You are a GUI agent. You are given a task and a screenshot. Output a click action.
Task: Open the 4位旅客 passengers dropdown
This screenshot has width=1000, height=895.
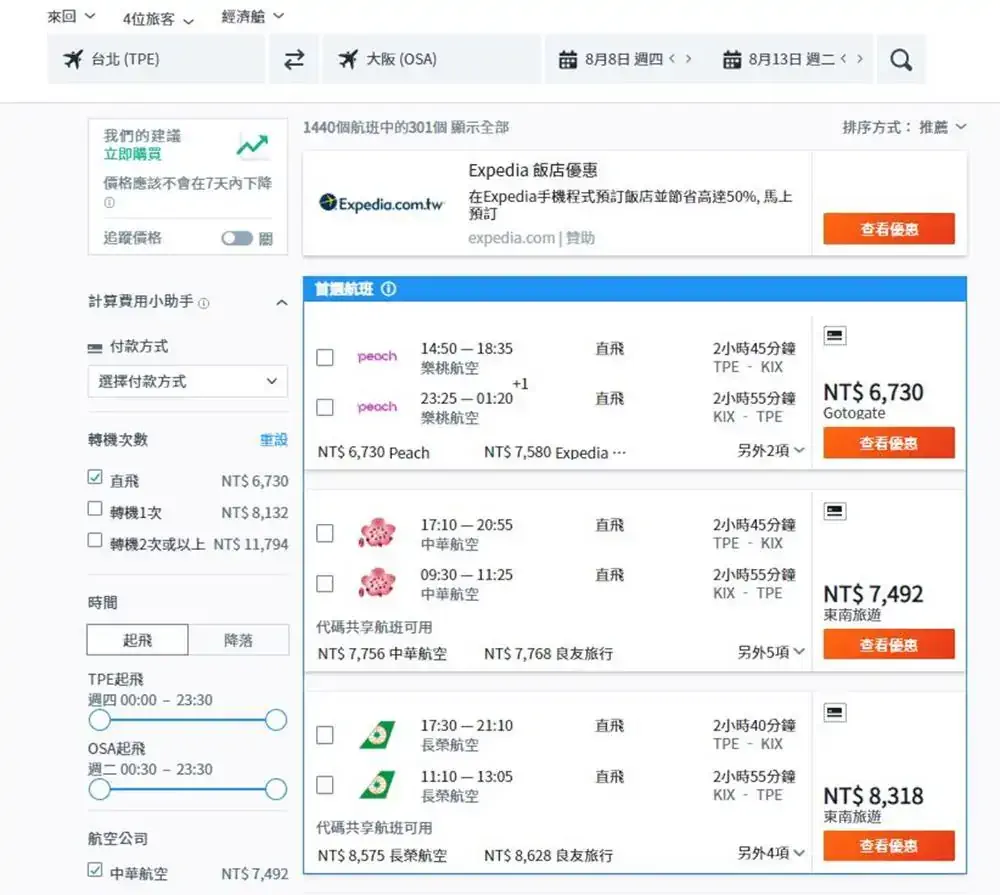[x=158, y=19]
